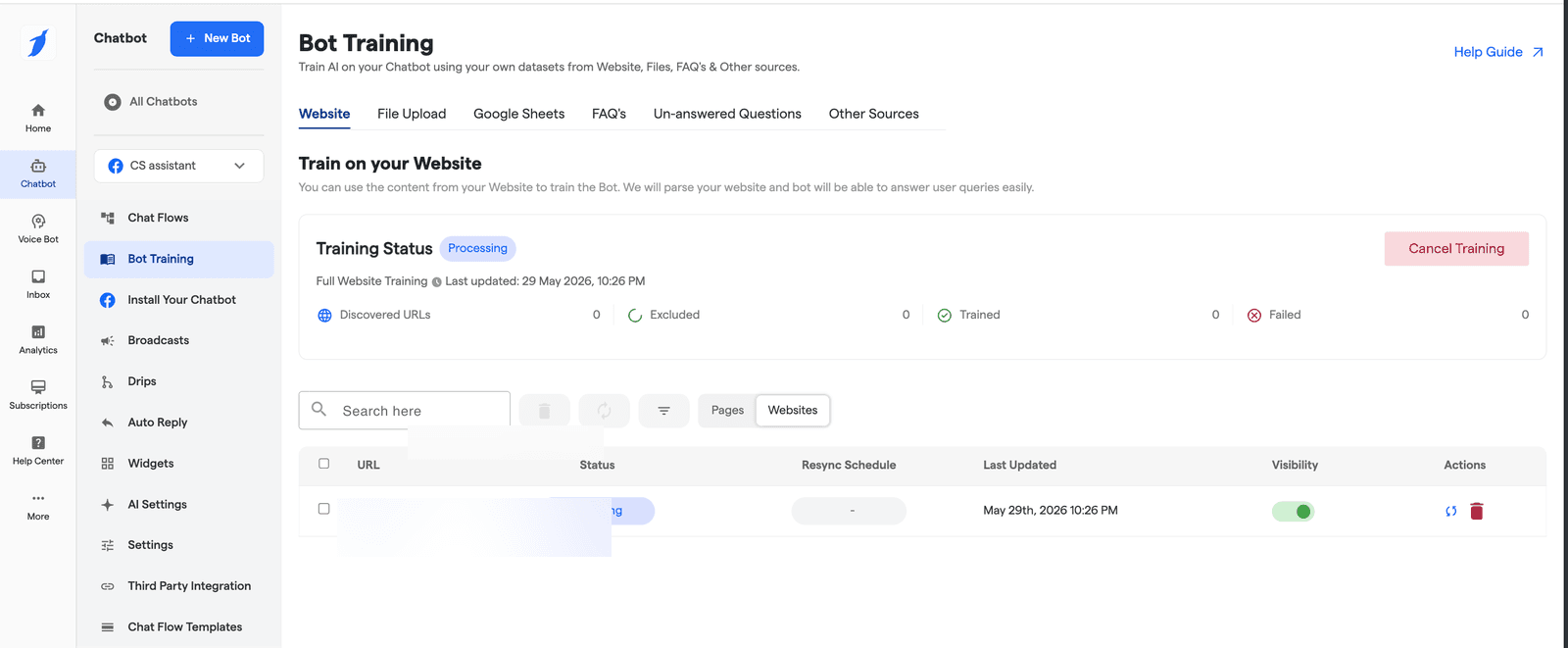
Task: Open the CS assistant bot dropdown
Action: (x=179, y=166)
